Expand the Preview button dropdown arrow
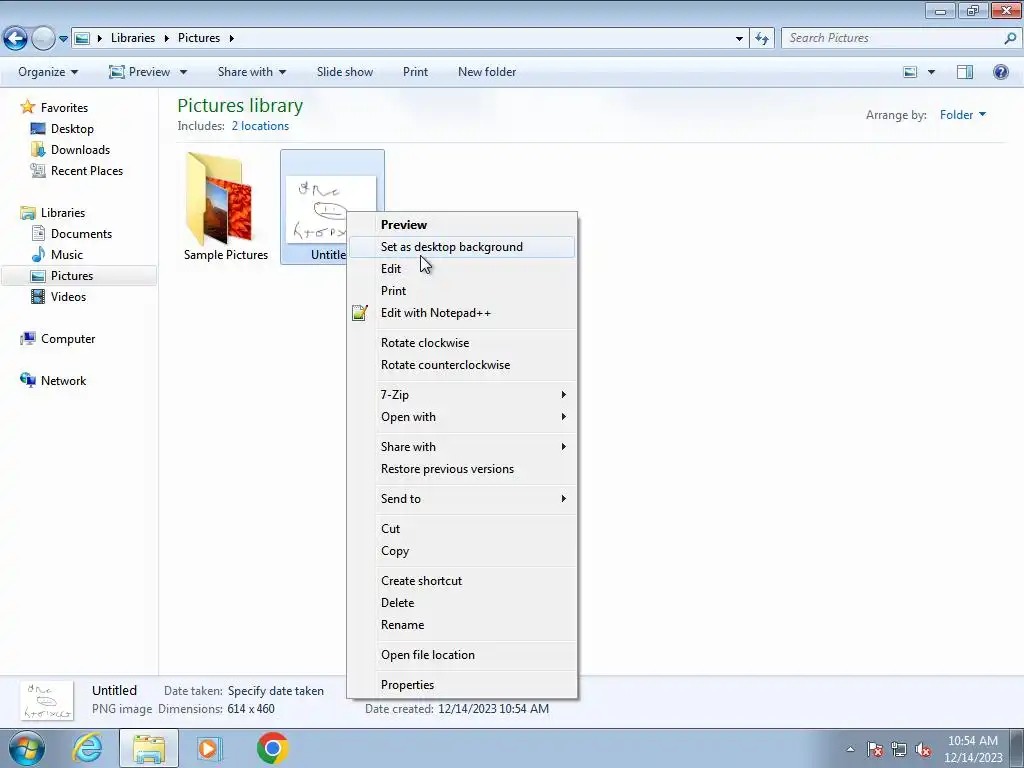The width and height of the screenshot is (1024, 768). tap(184, 72)
